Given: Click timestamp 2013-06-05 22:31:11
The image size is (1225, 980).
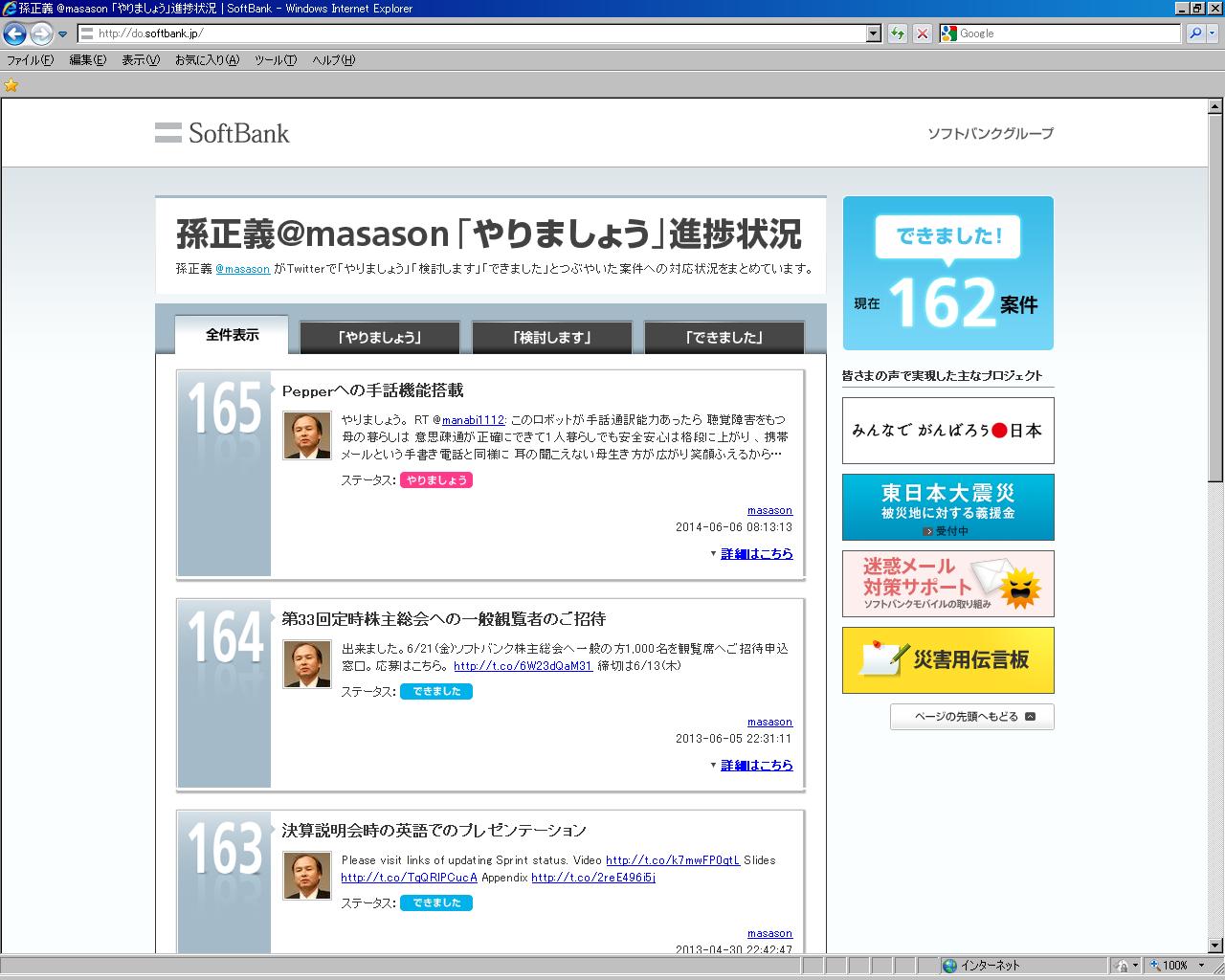Looking at the screenshot, I should coord(734,739).
